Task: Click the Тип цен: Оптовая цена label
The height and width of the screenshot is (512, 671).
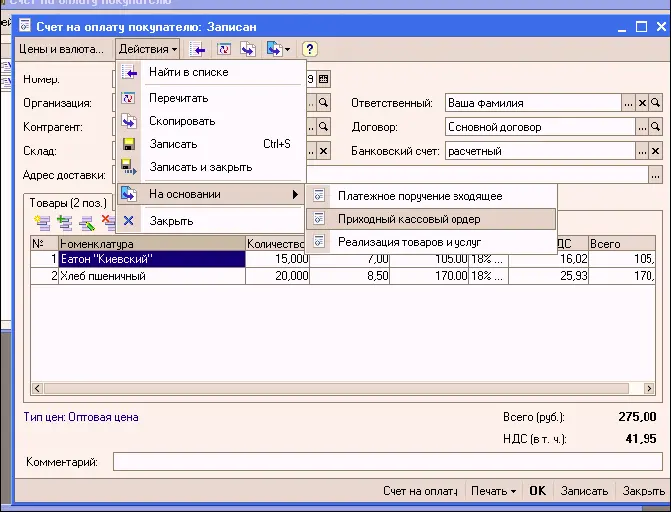Action: click(x=81, y=417)
